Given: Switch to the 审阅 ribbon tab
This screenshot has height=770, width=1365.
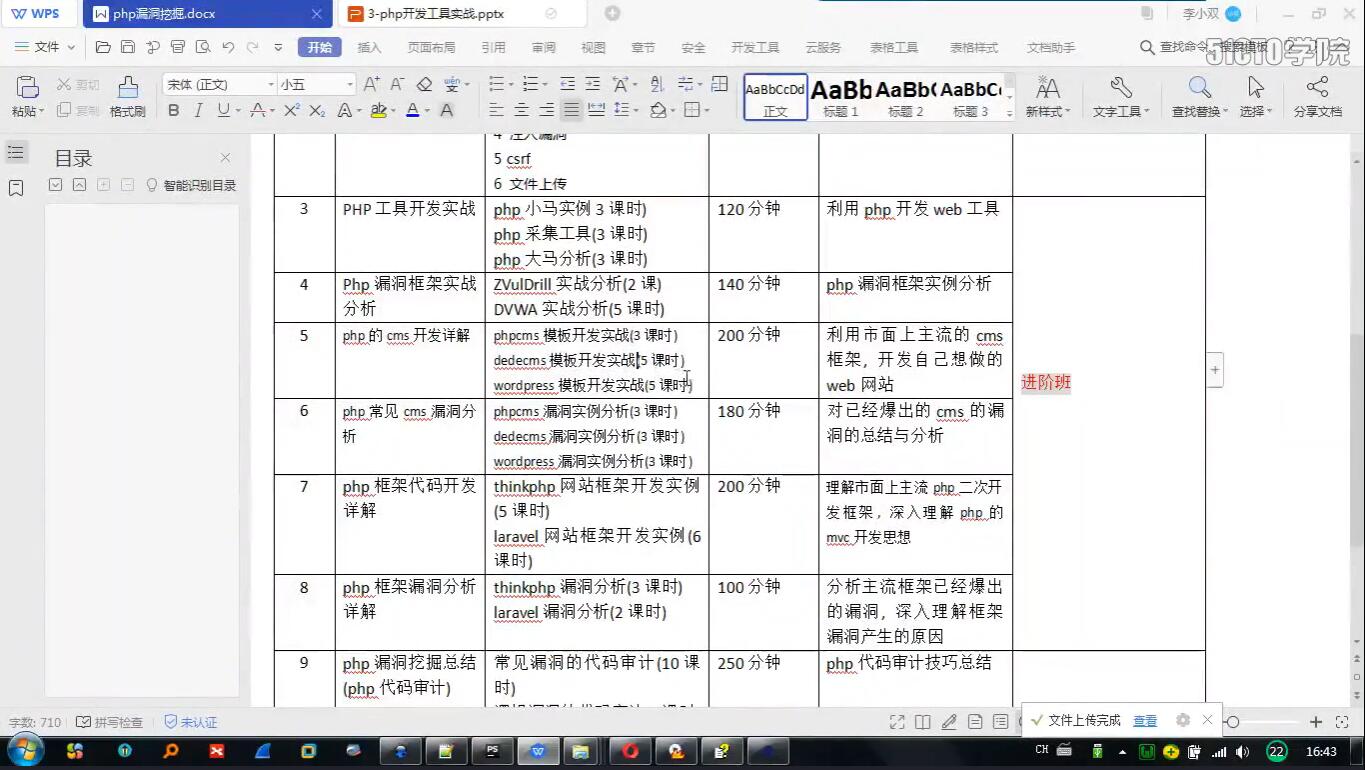Looking at the screenshot, I should (543, 47).
